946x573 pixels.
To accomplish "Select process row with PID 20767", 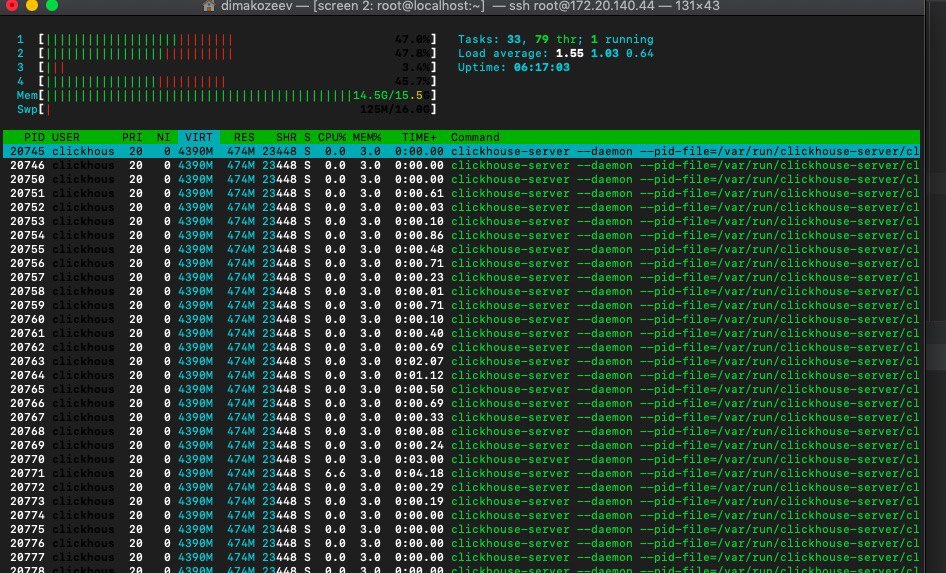I will [x=462, y=417].
